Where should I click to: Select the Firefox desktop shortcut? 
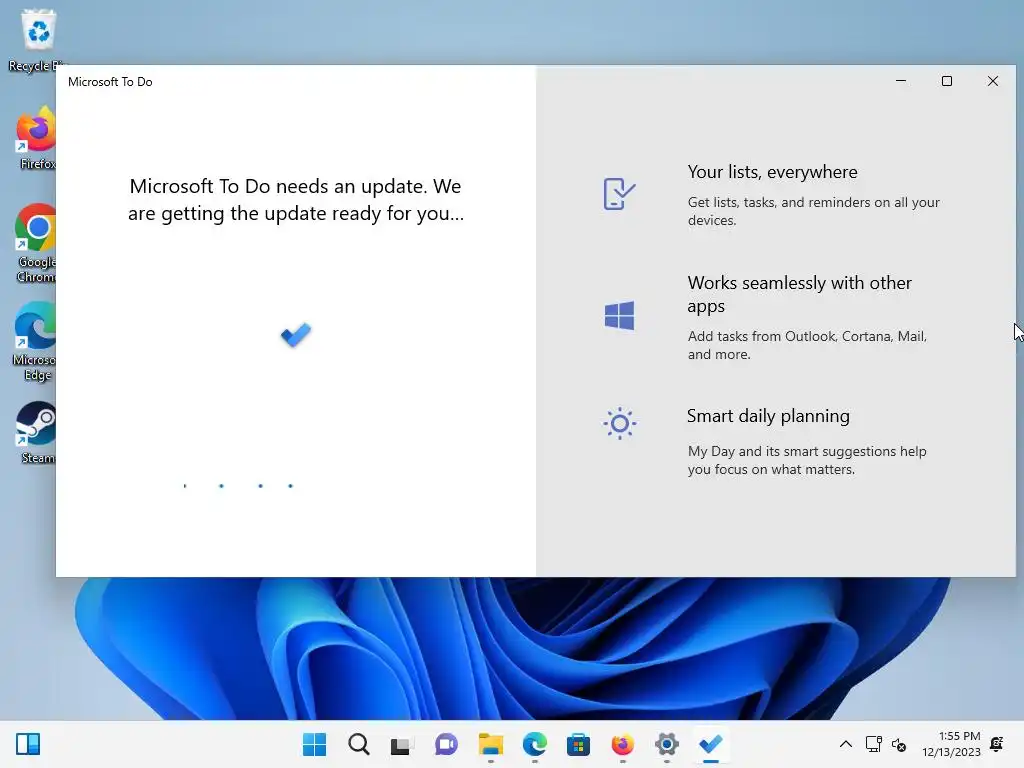37,138
